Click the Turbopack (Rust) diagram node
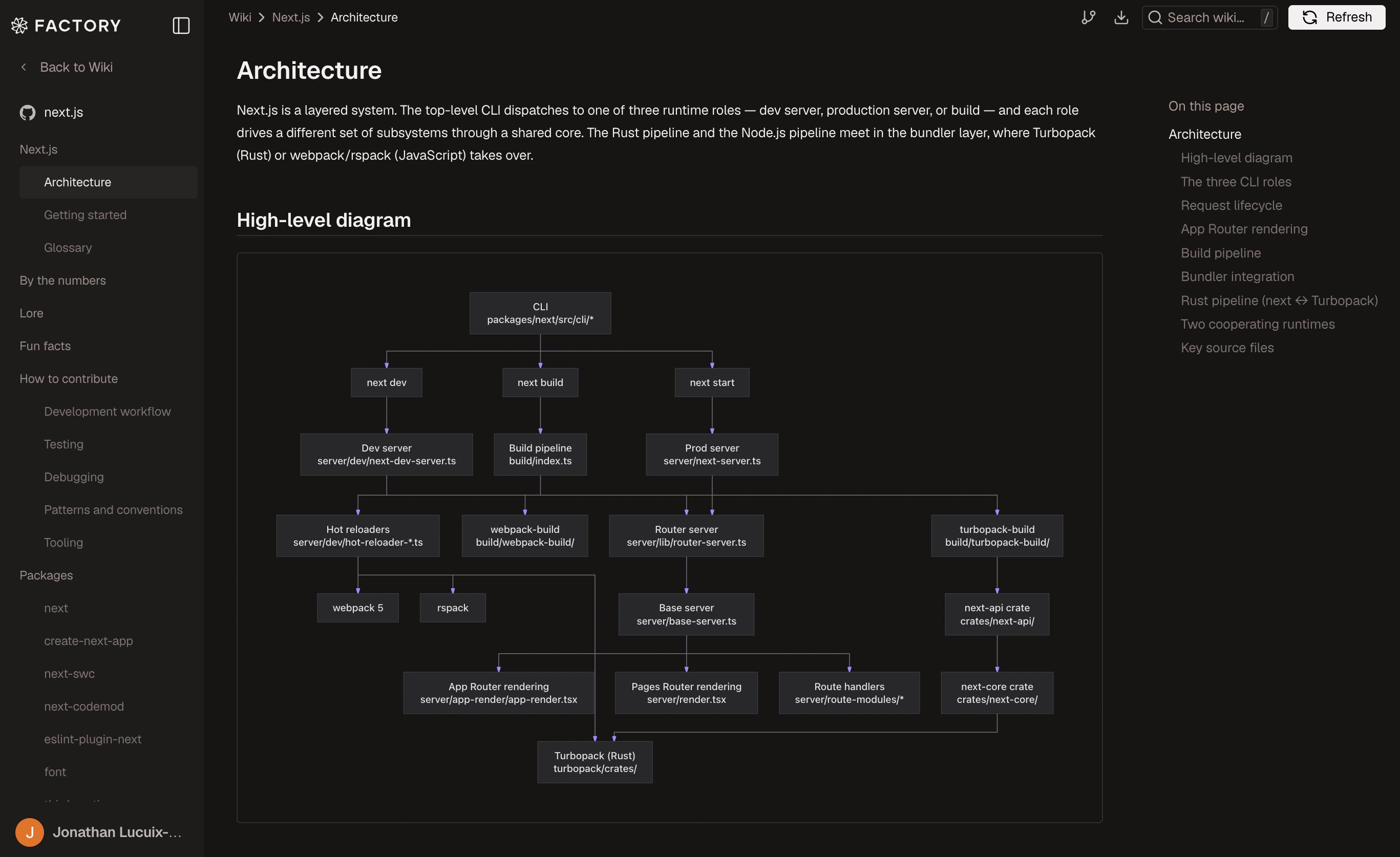 595,762
